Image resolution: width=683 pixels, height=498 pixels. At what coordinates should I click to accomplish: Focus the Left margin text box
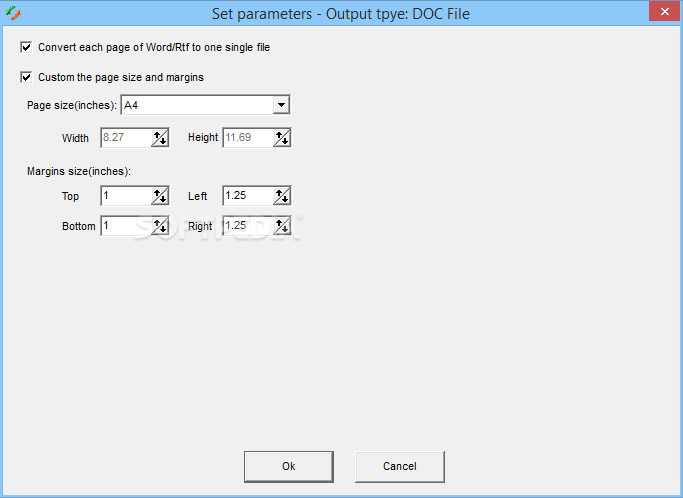pos(246,196)
